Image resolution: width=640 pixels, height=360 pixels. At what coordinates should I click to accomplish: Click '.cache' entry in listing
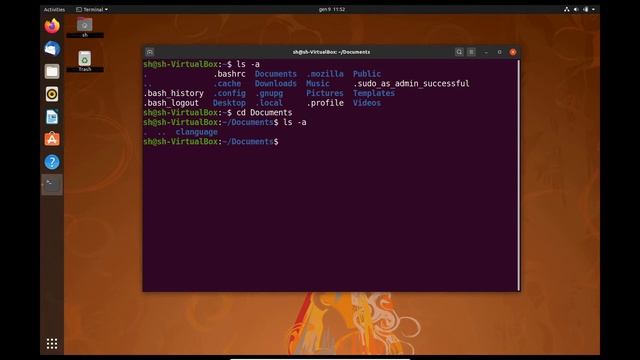[x=227, y=84]
